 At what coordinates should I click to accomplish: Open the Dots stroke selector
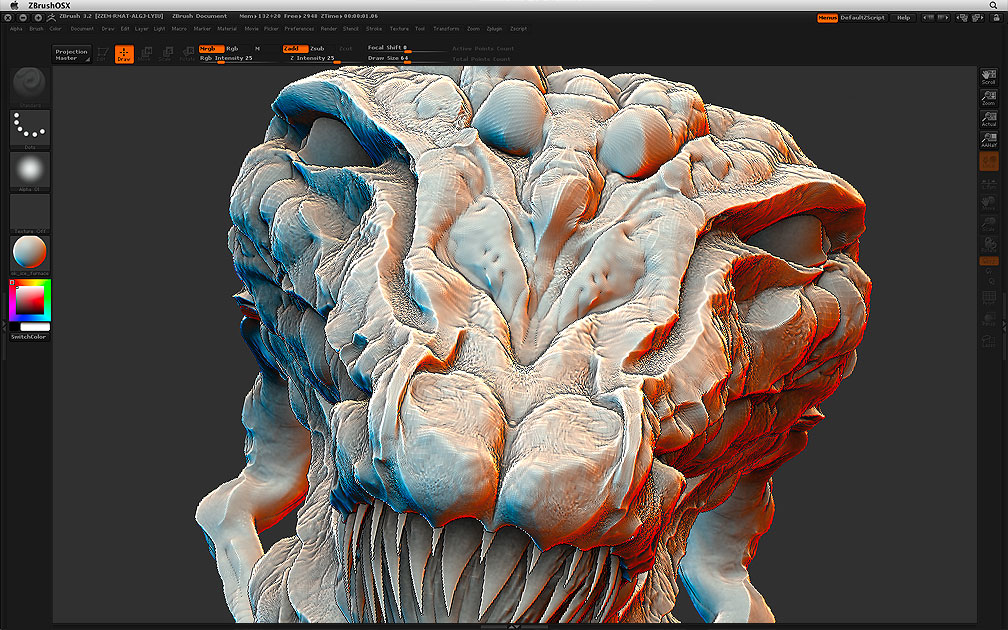30,129
